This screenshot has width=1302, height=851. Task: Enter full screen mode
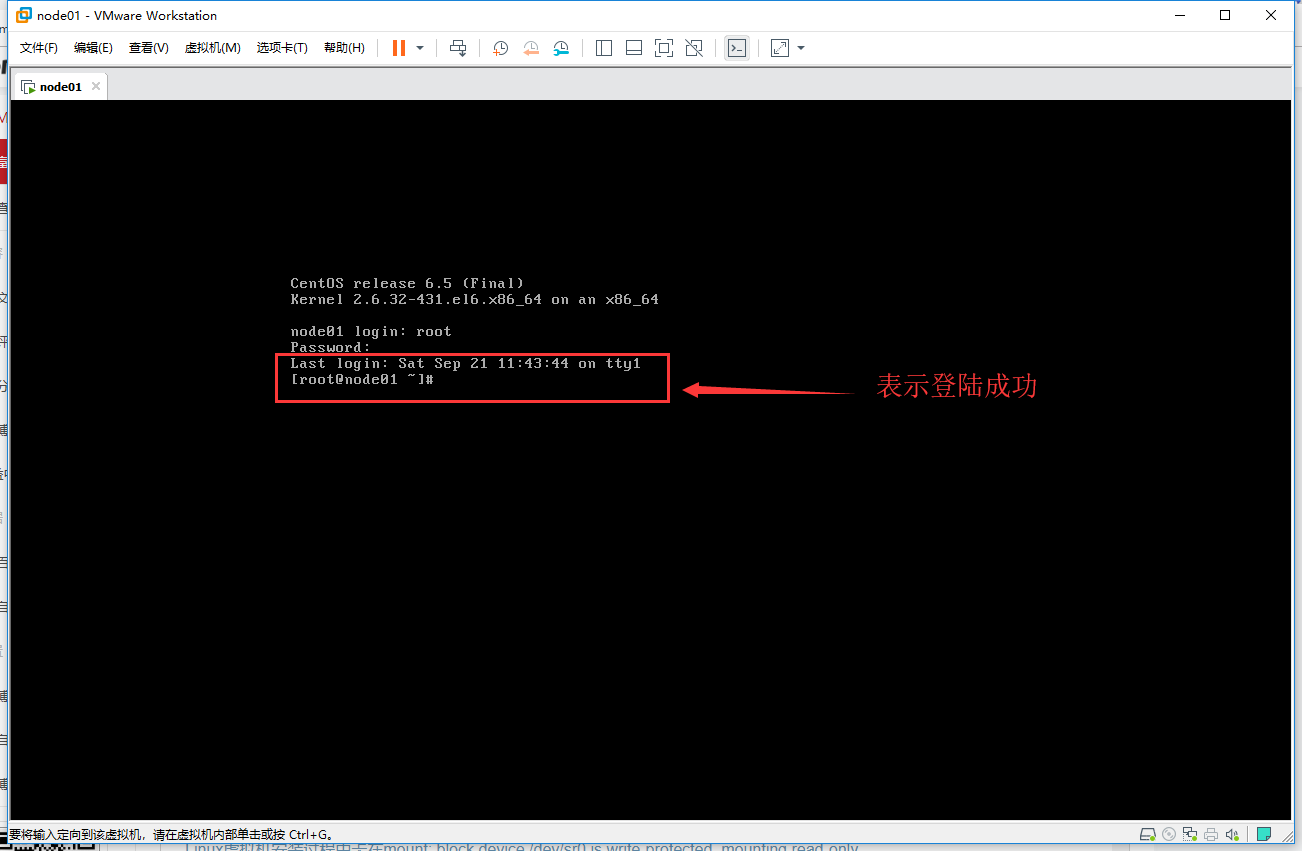664,48
